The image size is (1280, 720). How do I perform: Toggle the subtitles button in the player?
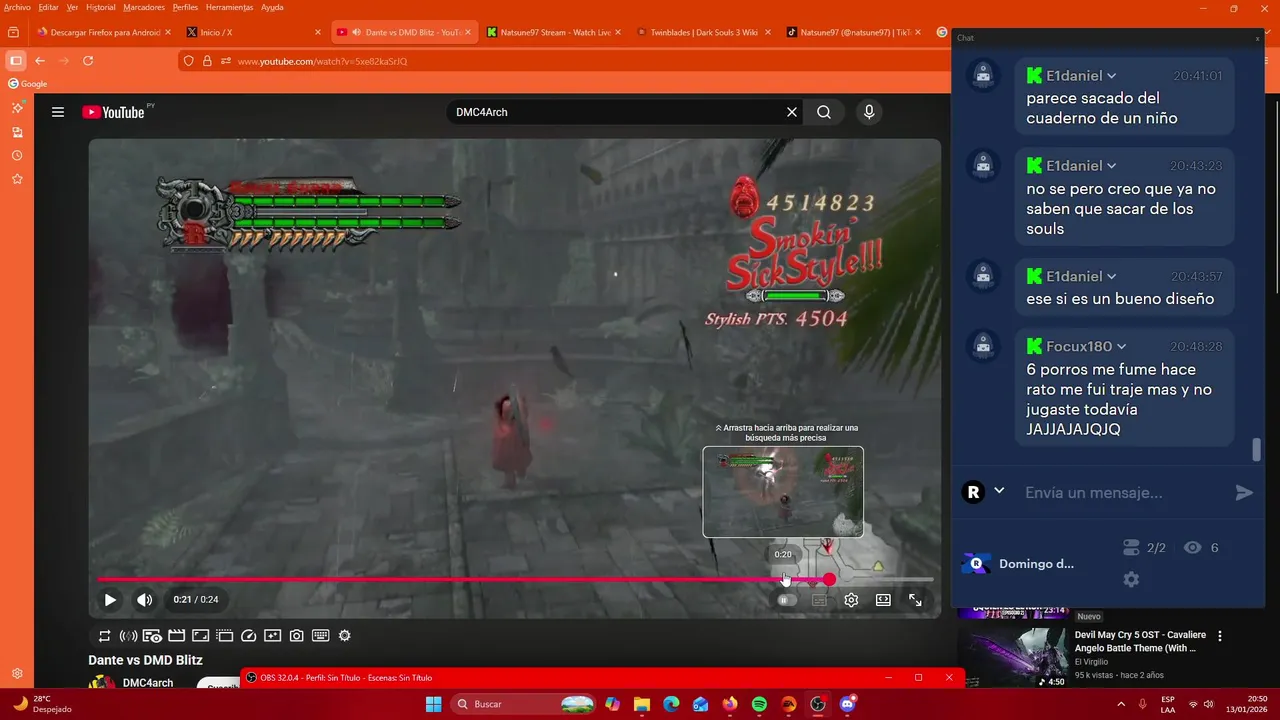[820, 600]
